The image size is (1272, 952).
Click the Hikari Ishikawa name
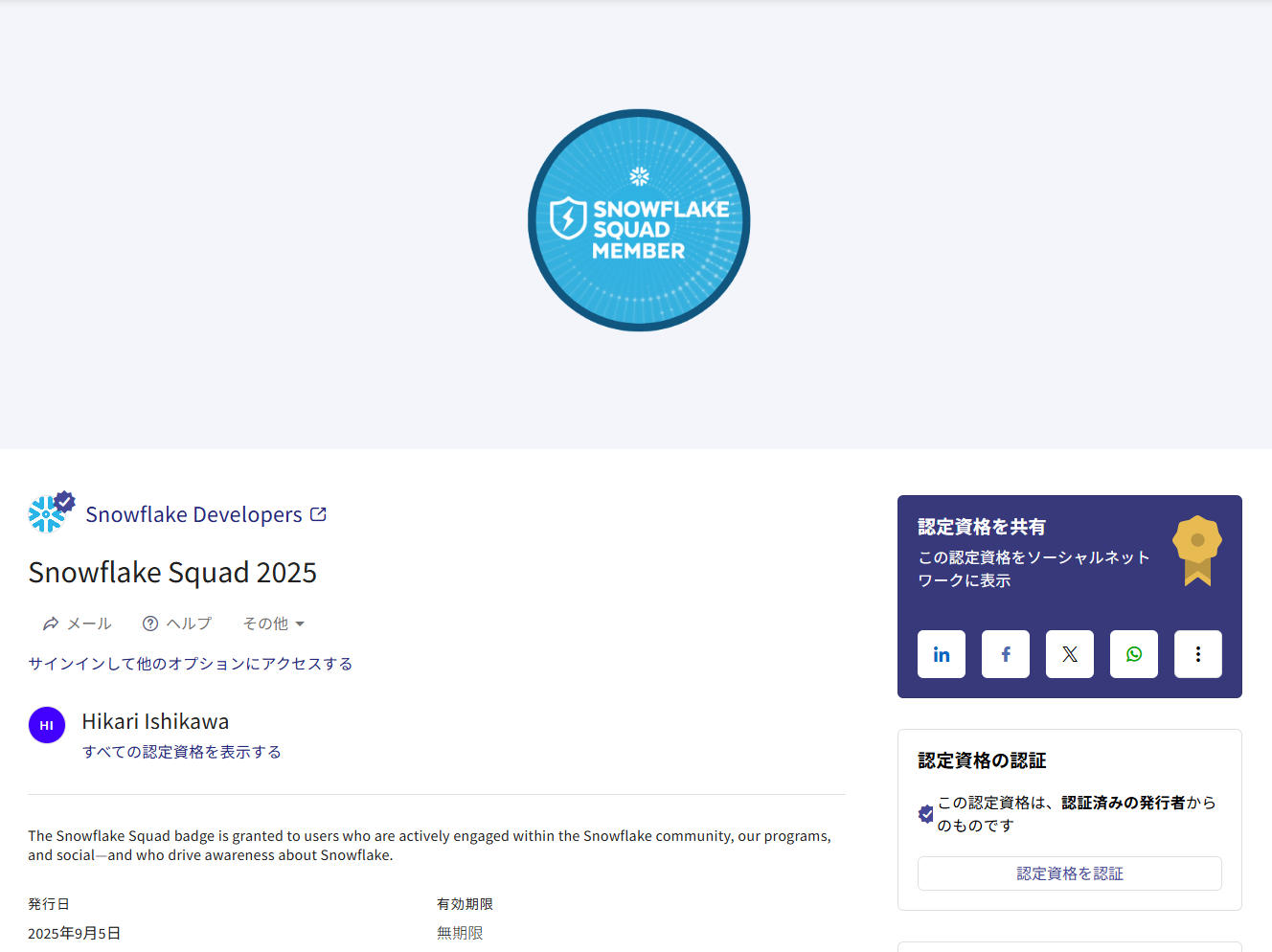pyautogui.click(x=155, y=721)
